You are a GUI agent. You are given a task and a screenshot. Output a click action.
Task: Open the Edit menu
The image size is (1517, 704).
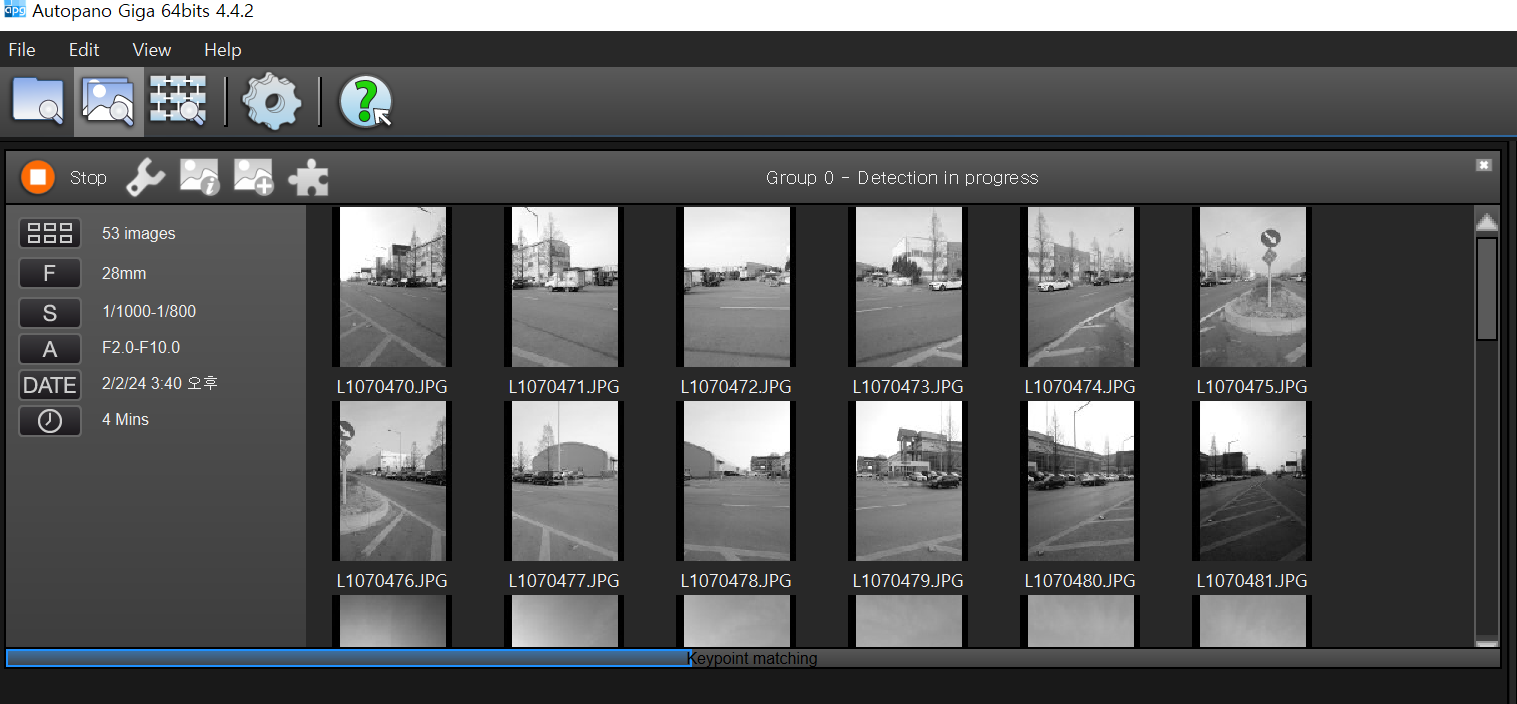point(84,49)
